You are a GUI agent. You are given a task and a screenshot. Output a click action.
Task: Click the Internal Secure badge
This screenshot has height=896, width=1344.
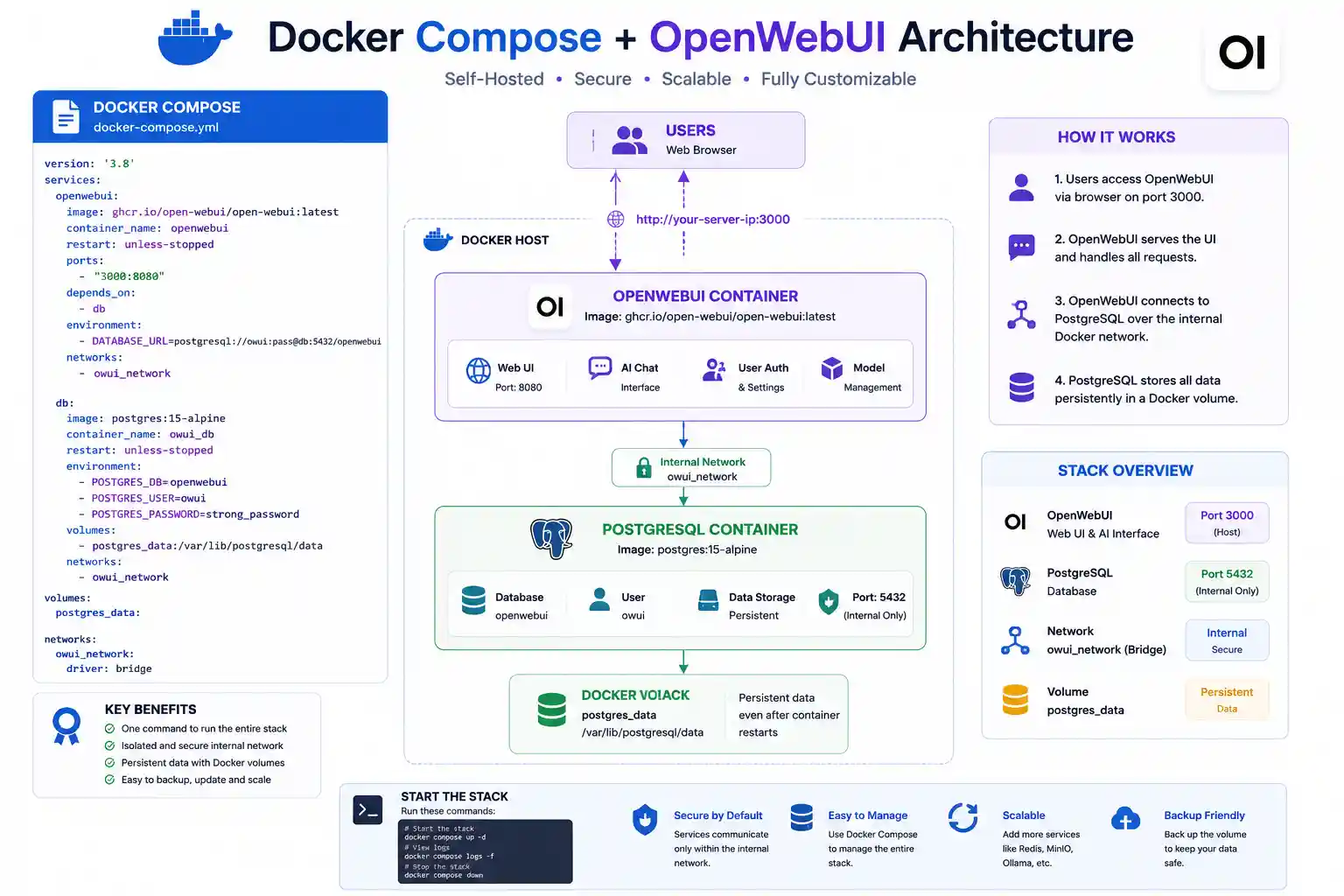tap(1227, 640)
